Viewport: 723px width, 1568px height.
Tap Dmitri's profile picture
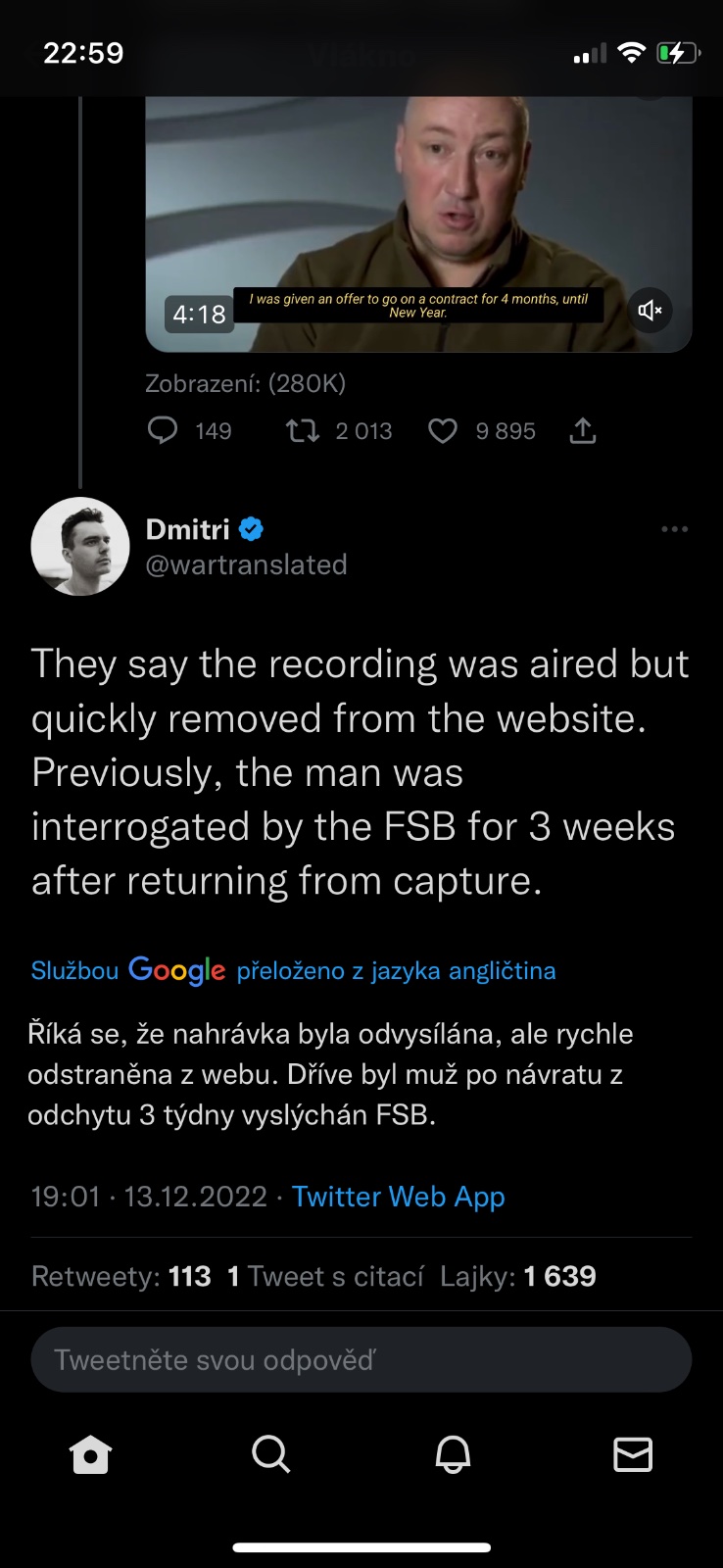[x=80, y=547]
